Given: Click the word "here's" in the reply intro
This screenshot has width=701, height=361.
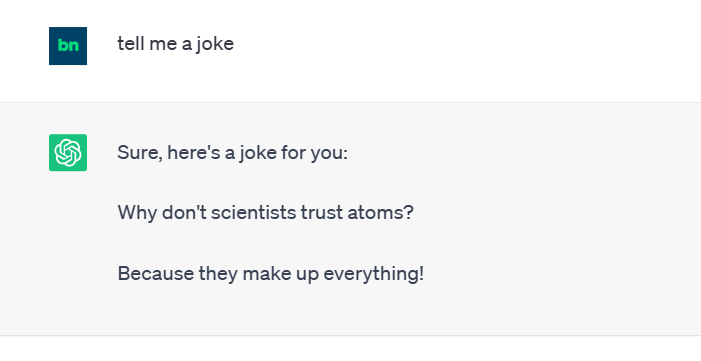Looking at the screenshot, I should pos(194,153).
